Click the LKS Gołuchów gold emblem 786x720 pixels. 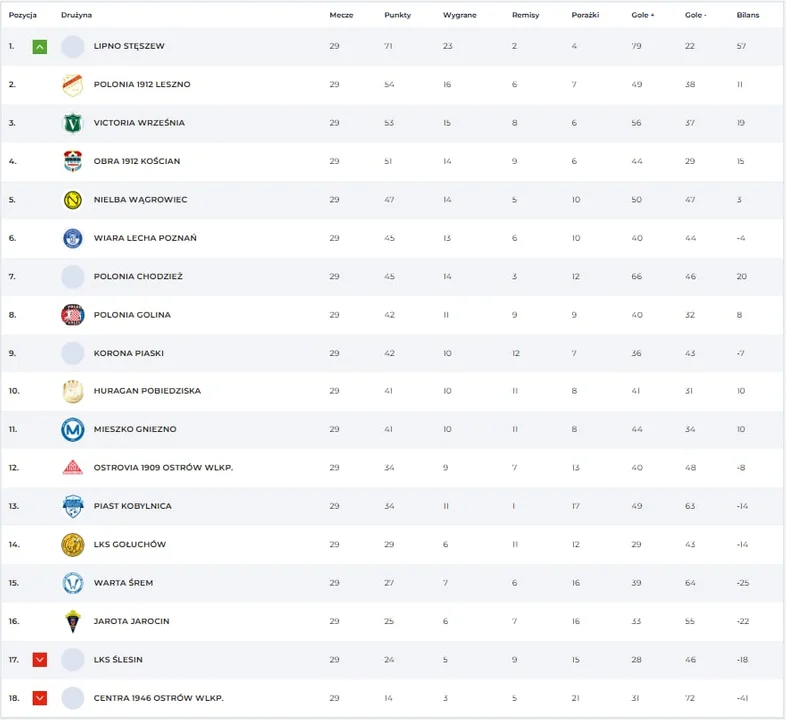pos(73,545)
